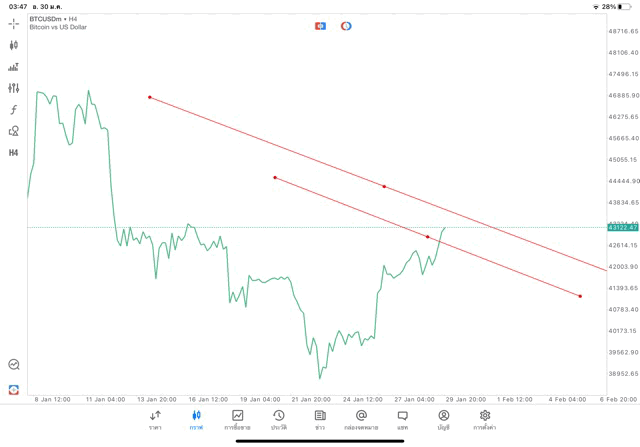Go to the ประวัติ history tab

278,419
